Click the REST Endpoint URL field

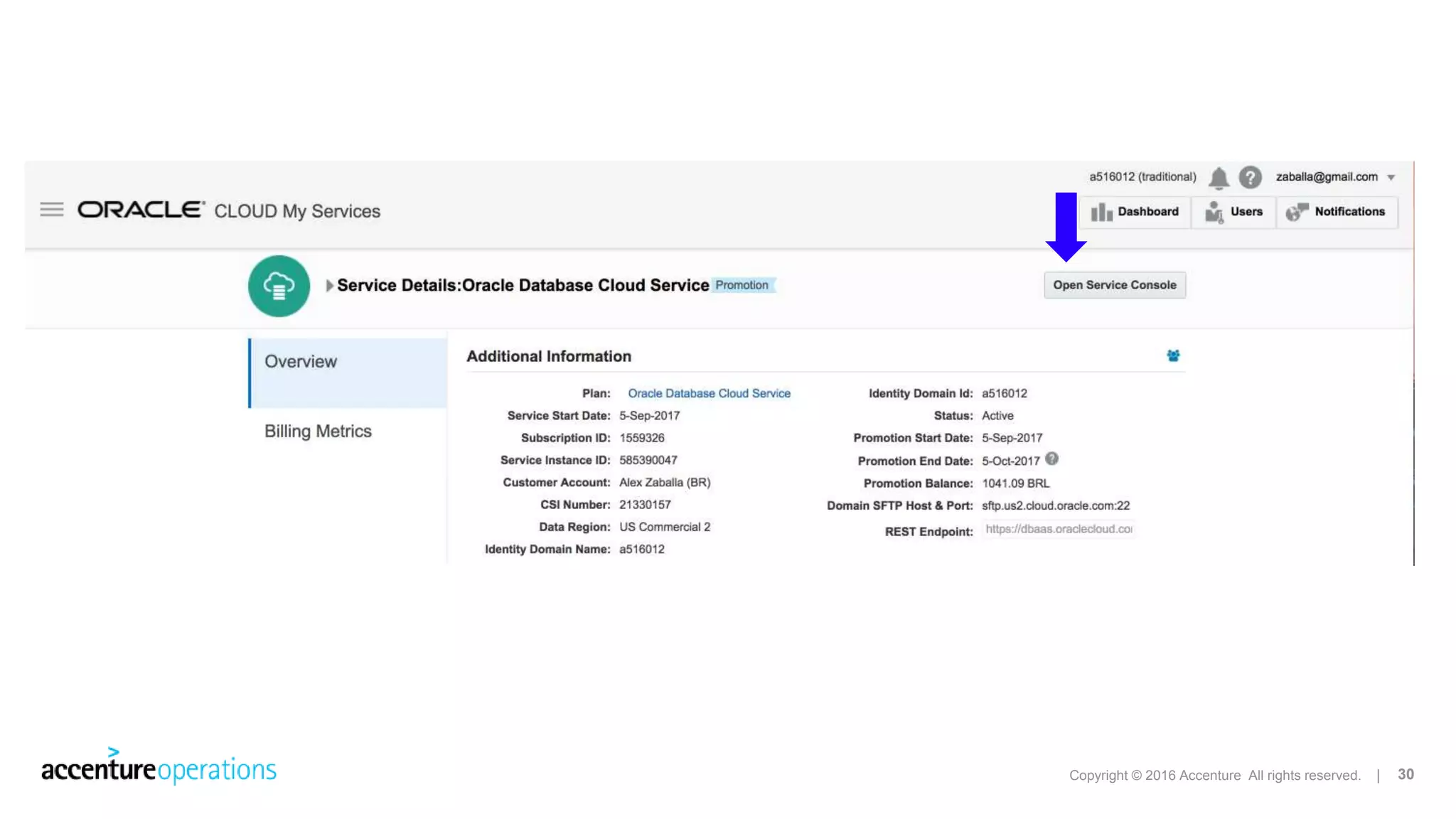click(1058, 529)
